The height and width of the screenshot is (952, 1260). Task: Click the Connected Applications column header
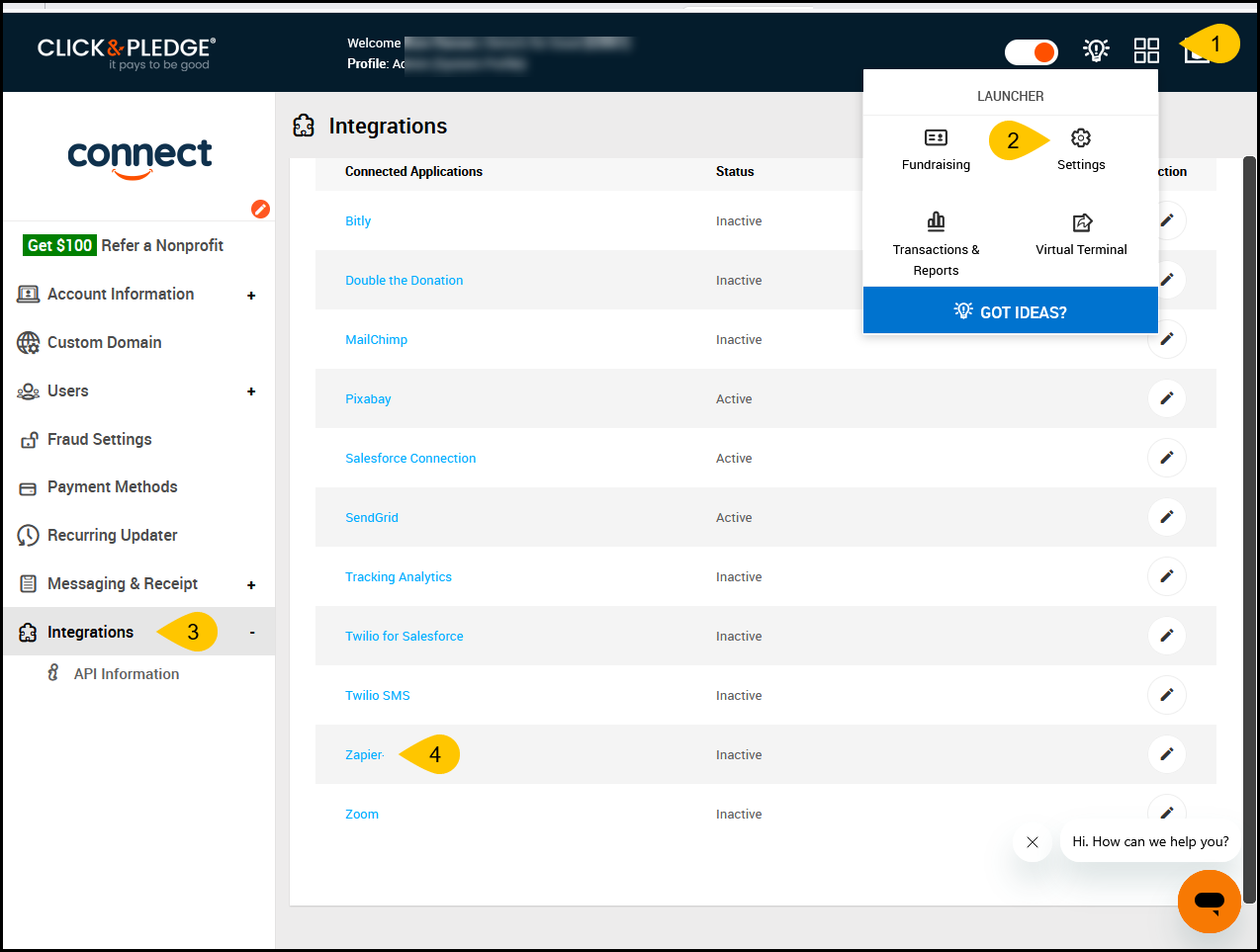coord(413,171)
